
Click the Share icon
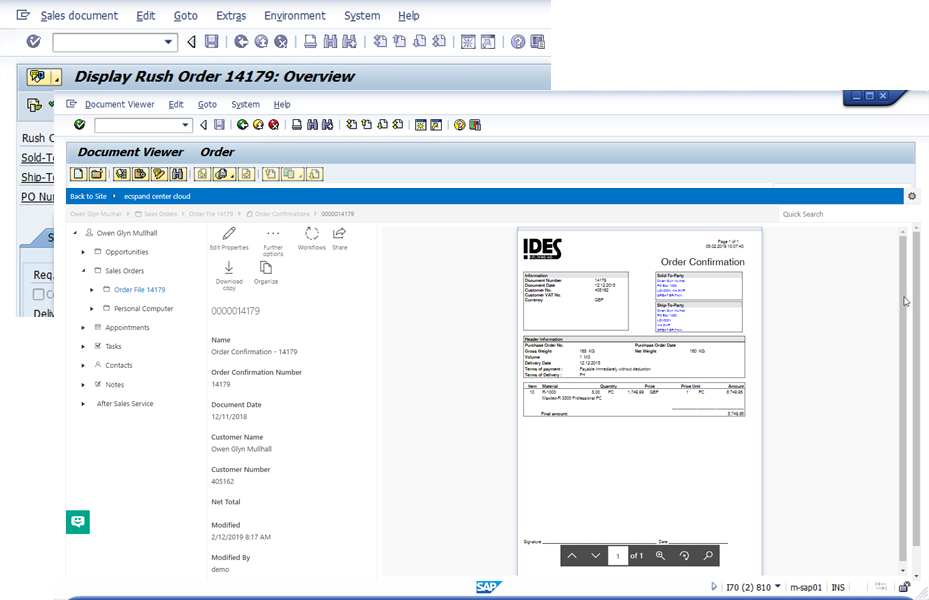tap(339, 234)
